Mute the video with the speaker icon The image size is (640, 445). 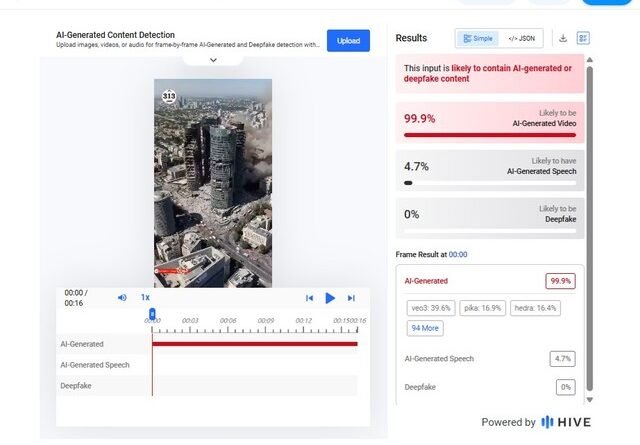[122, 298]
